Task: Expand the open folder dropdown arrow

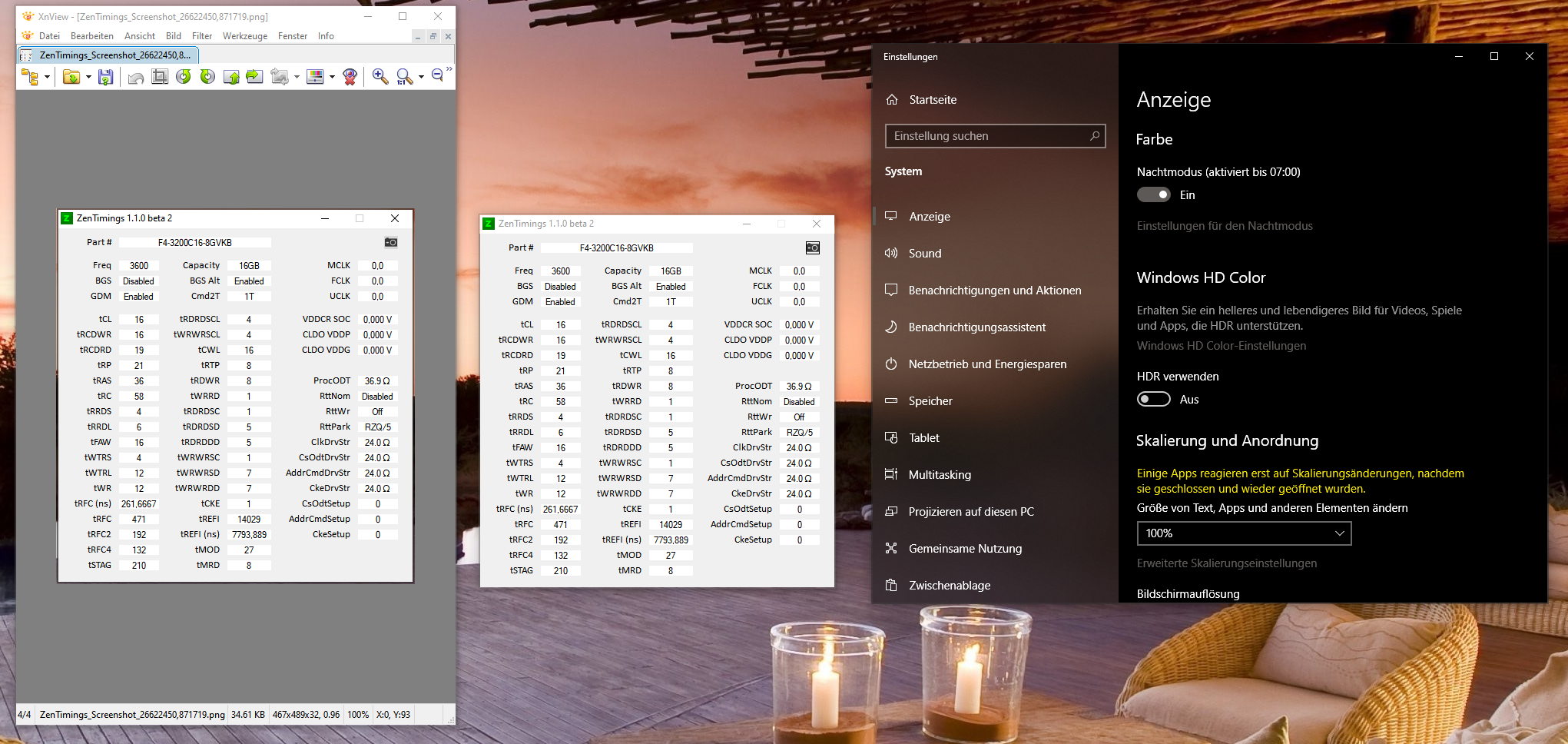Action: 88,77
